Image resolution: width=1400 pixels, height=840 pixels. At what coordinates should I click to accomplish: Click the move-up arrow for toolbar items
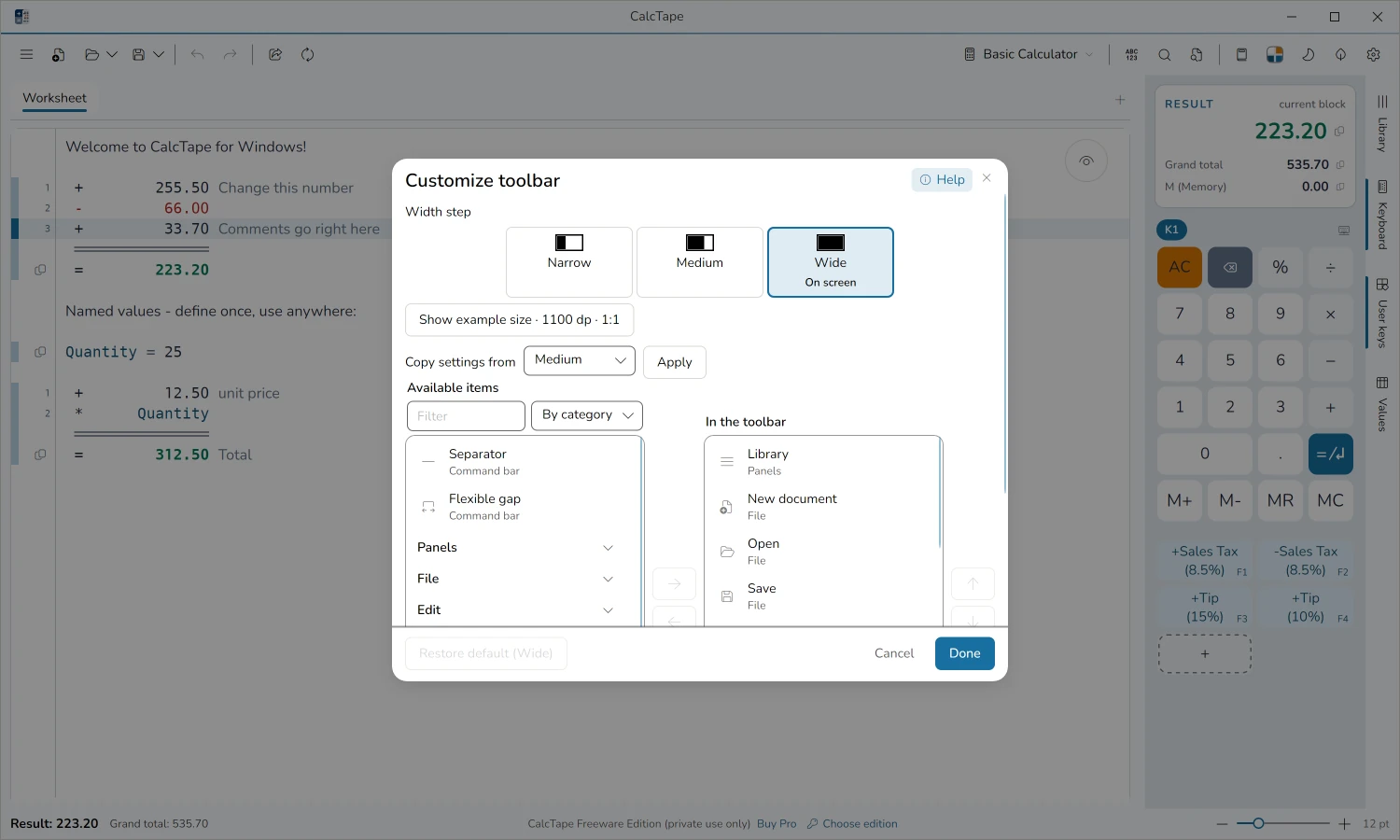973,583
